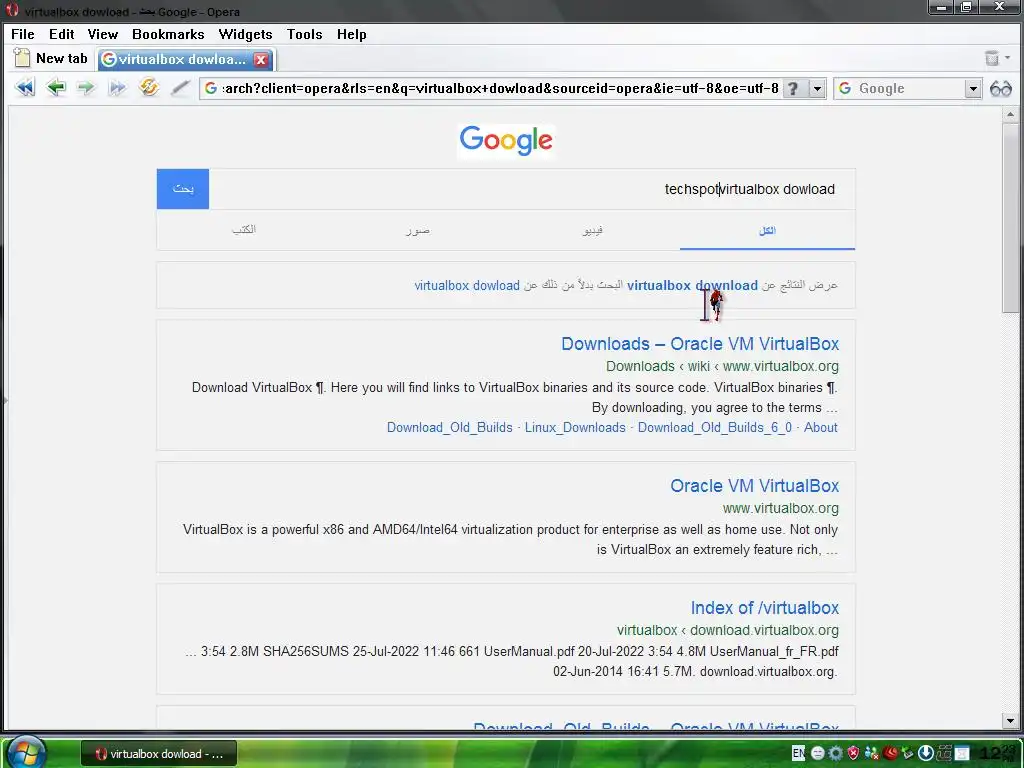Open the Edit menu
Viewport: 1024px width, 768px height.
click(x=61, y=34)
